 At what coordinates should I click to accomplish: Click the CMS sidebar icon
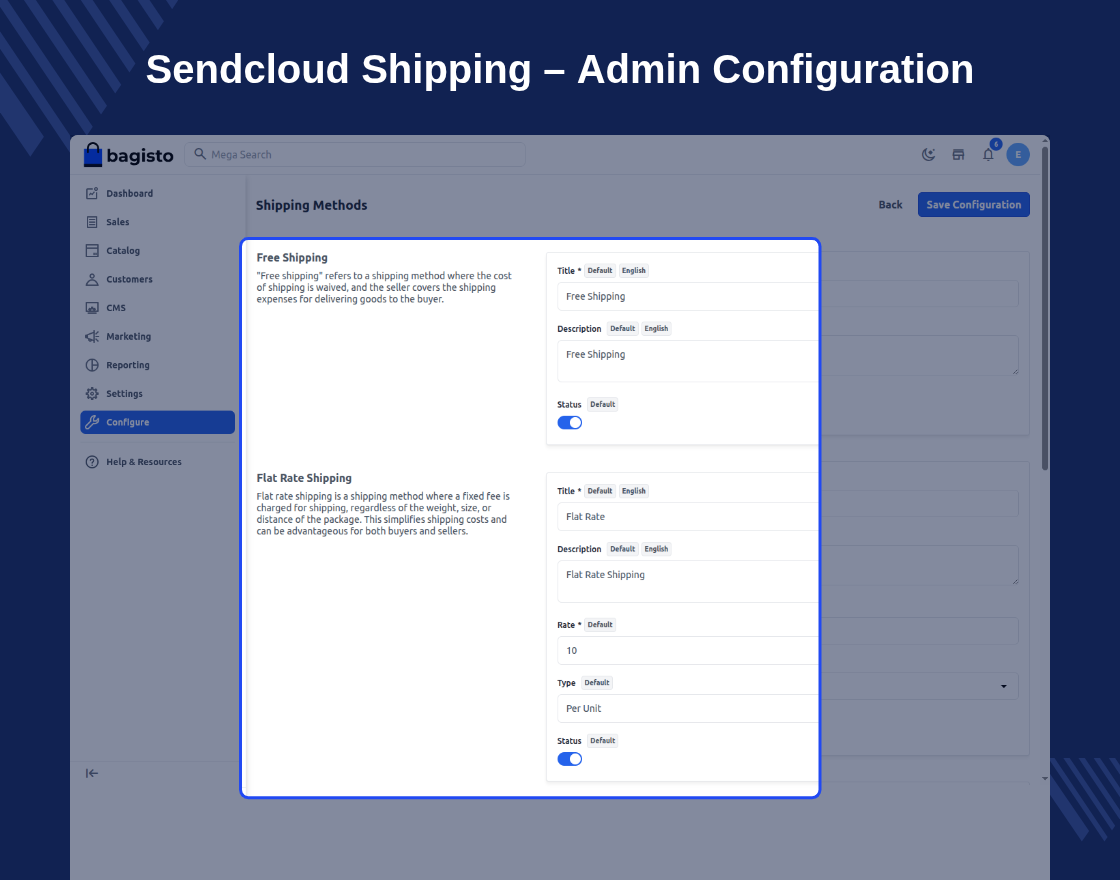(92, 308)
